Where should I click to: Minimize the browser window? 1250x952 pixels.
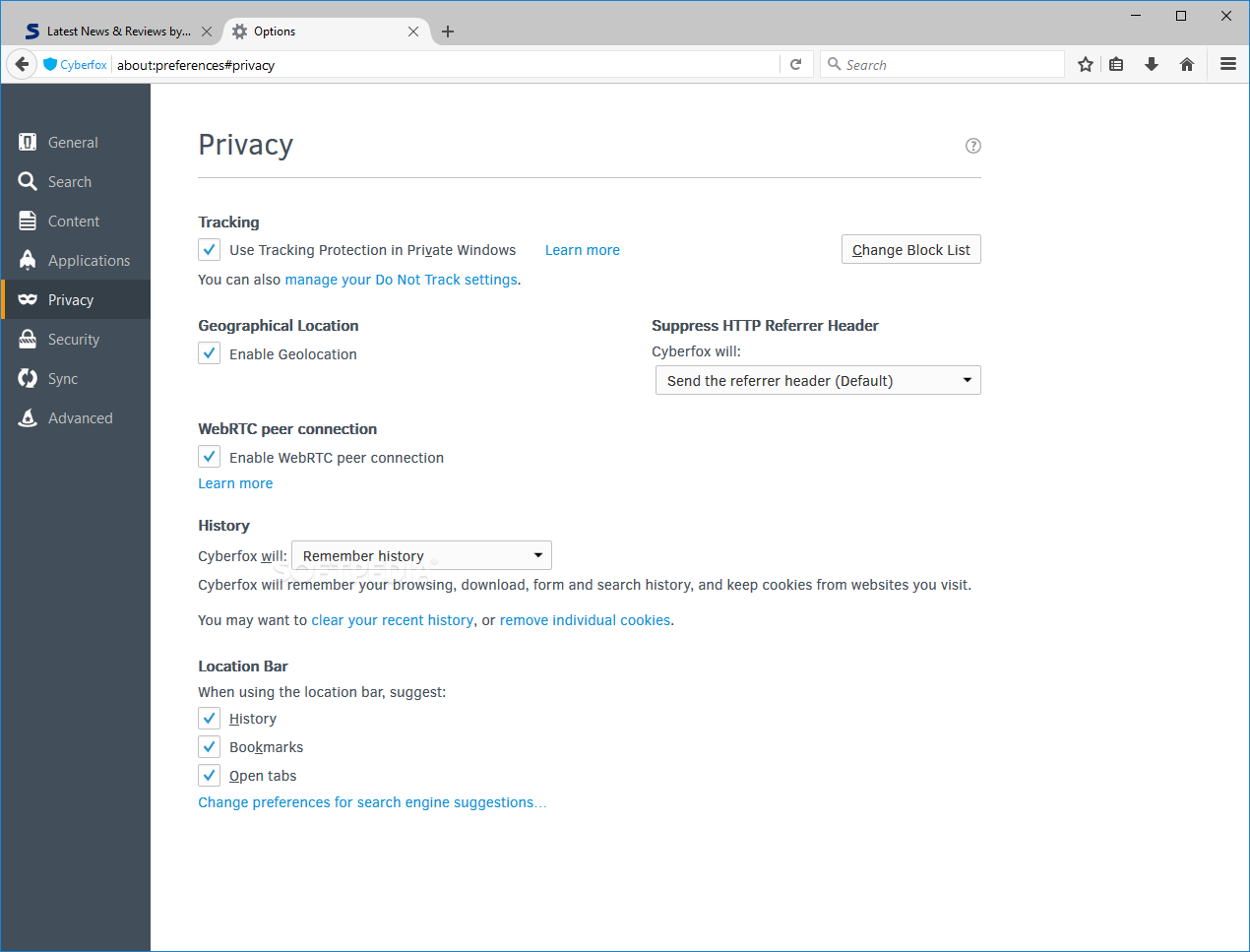point(1136,16)
